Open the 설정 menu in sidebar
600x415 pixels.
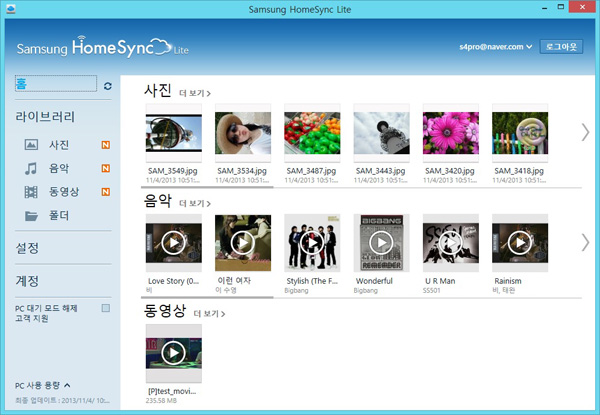pos(27,247)
